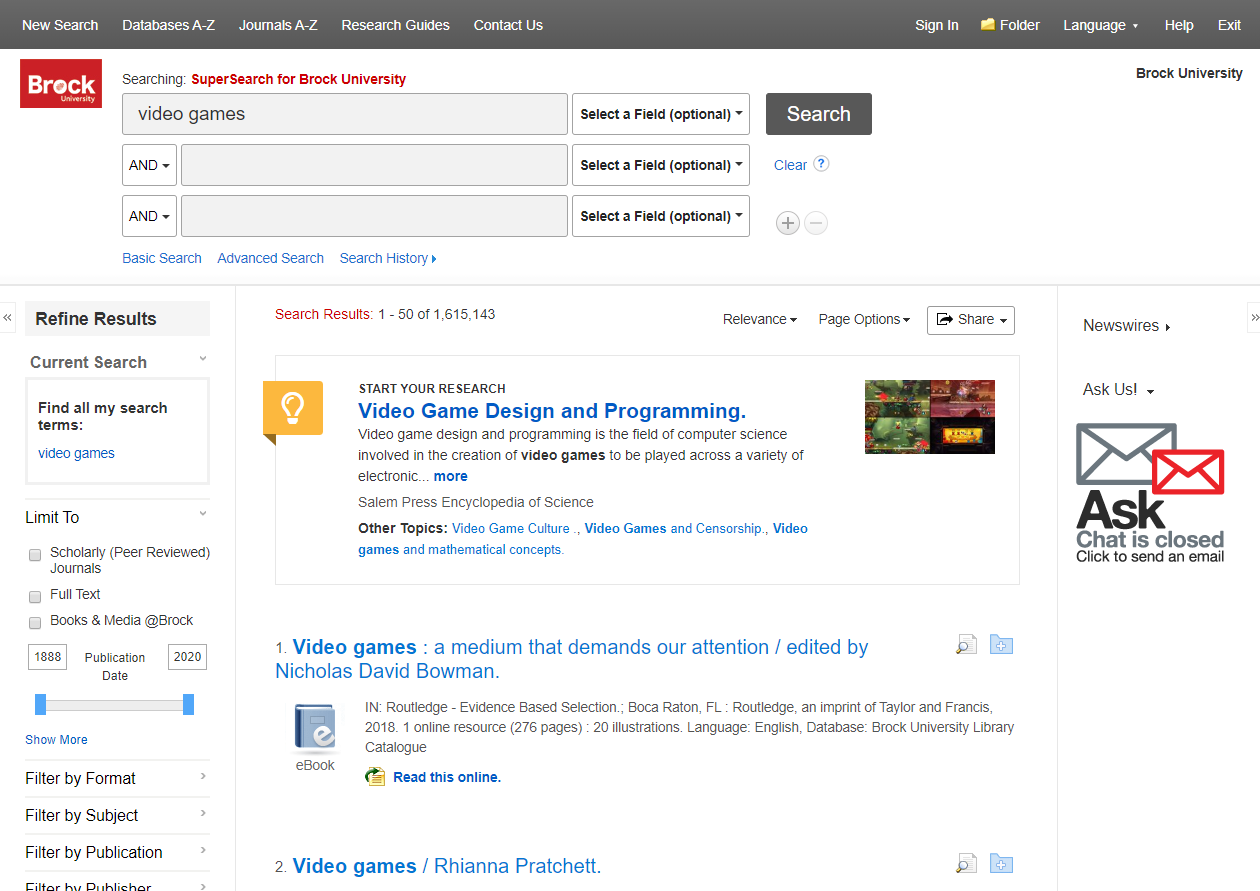The width and height of the screenshot is (1260, 891).
Task: Collapse the Limit To section
Action: [203, 514]
